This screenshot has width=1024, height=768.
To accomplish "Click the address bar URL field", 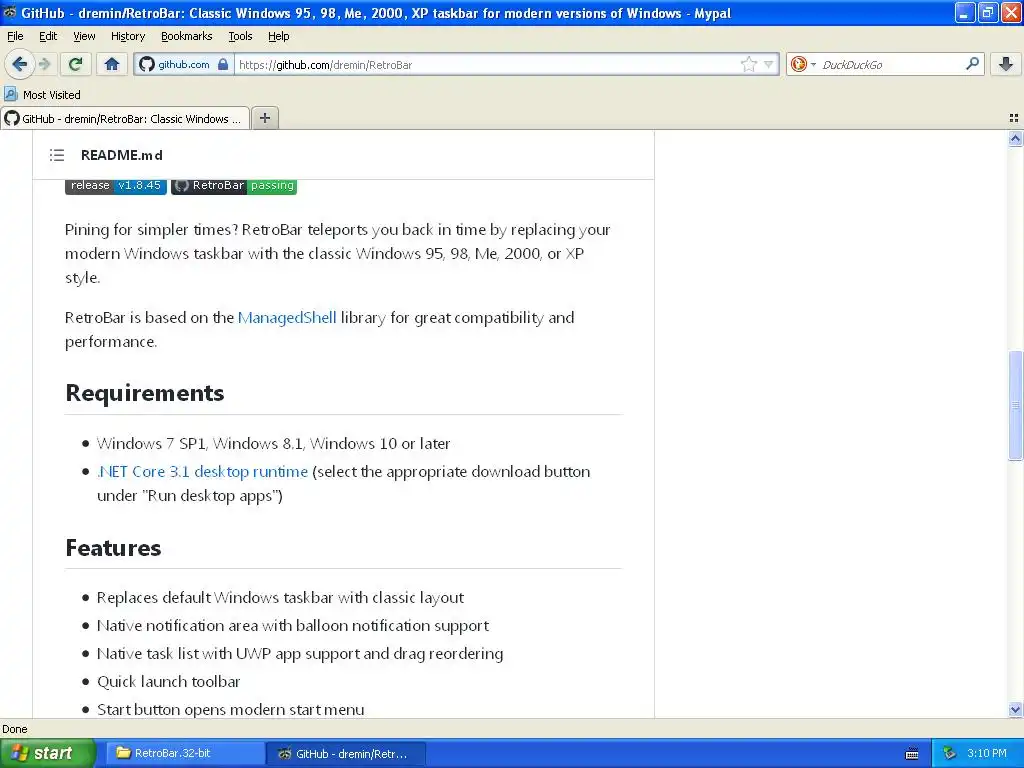I will click(487, 65).
